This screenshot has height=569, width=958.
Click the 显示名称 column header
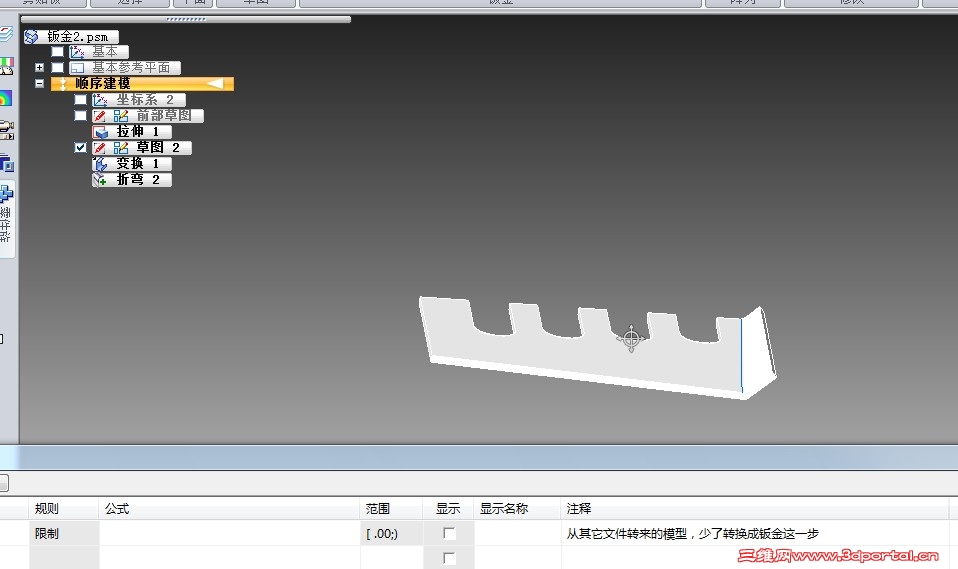pos(517,508)
